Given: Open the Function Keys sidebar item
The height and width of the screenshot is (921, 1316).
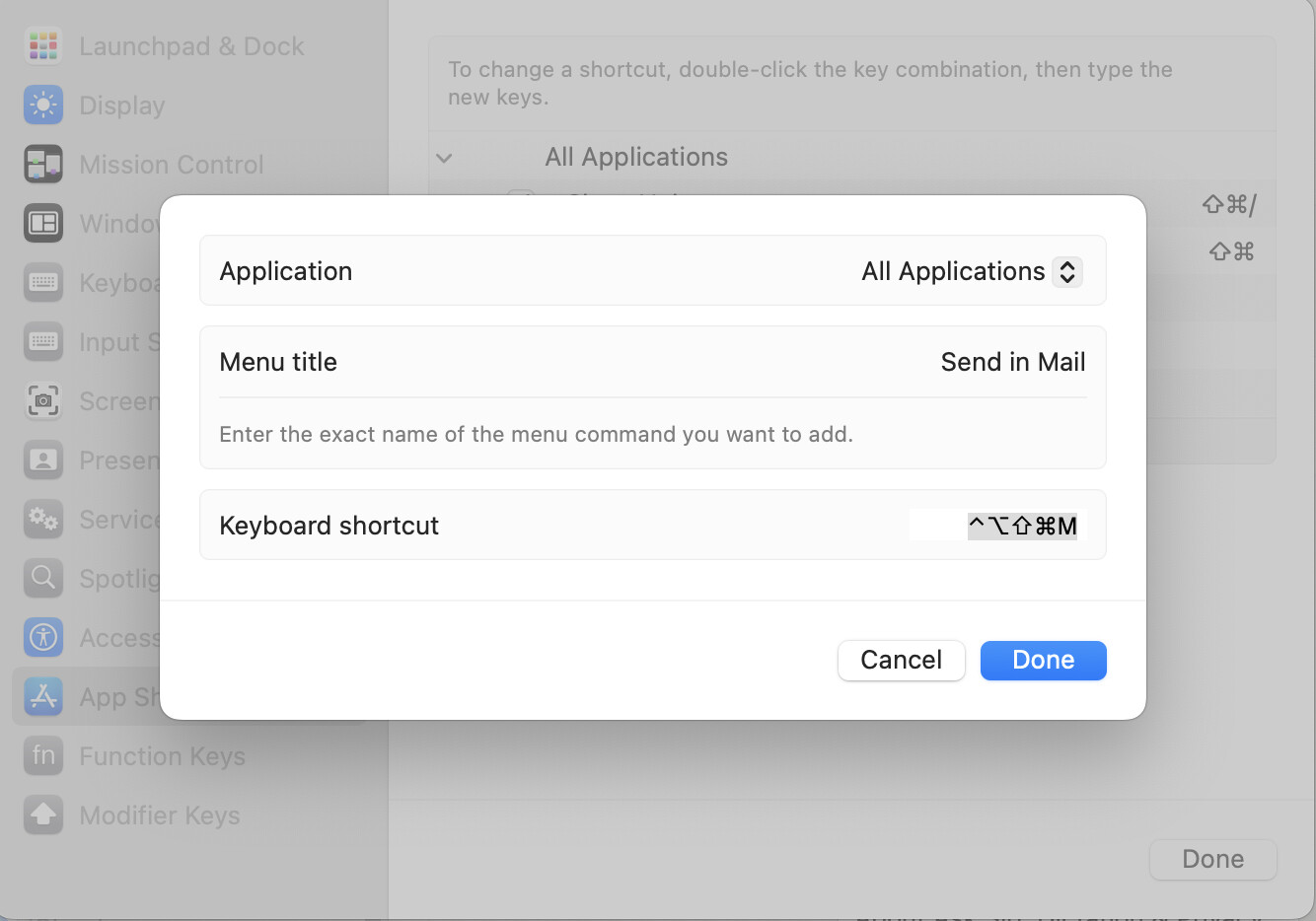Looking at the screenshot, I should [x=162, y=756].
